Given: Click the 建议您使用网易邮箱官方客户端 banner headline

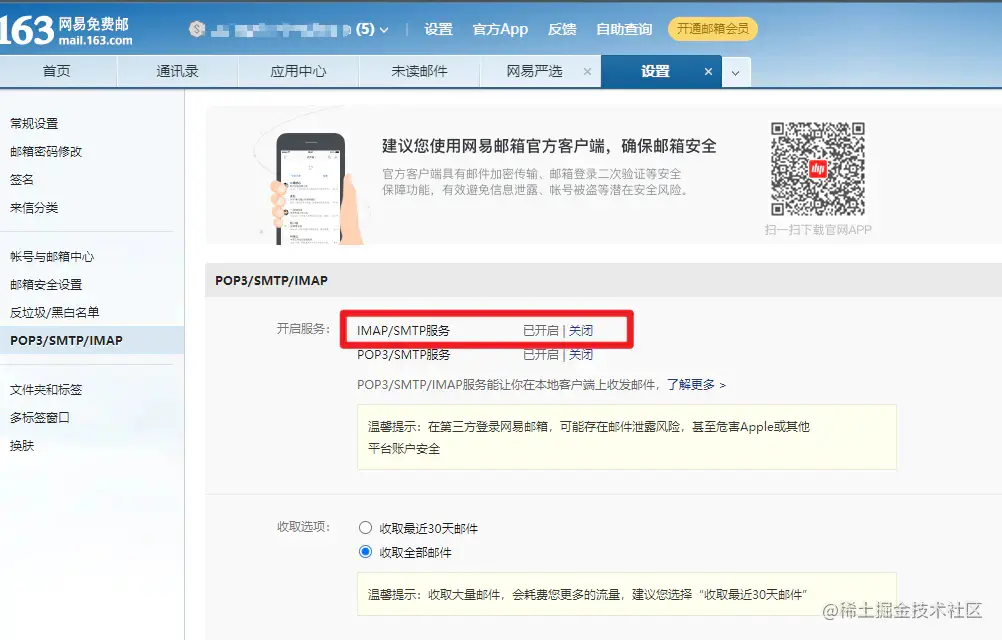Looking at the screenshot, I should [x=549, y=146].
